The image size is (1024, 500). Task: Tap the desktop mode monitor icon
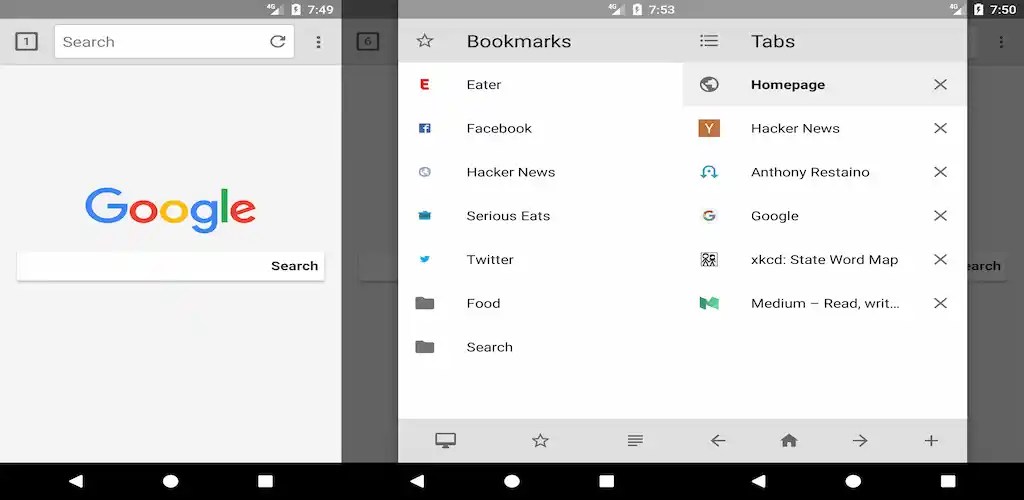(x=445, y=441)
